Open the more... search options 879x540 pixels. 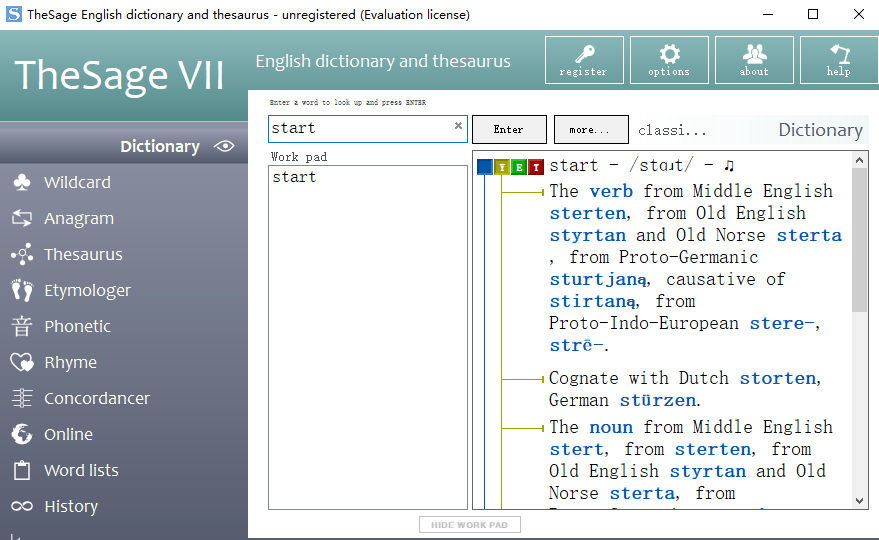[591, 130]
